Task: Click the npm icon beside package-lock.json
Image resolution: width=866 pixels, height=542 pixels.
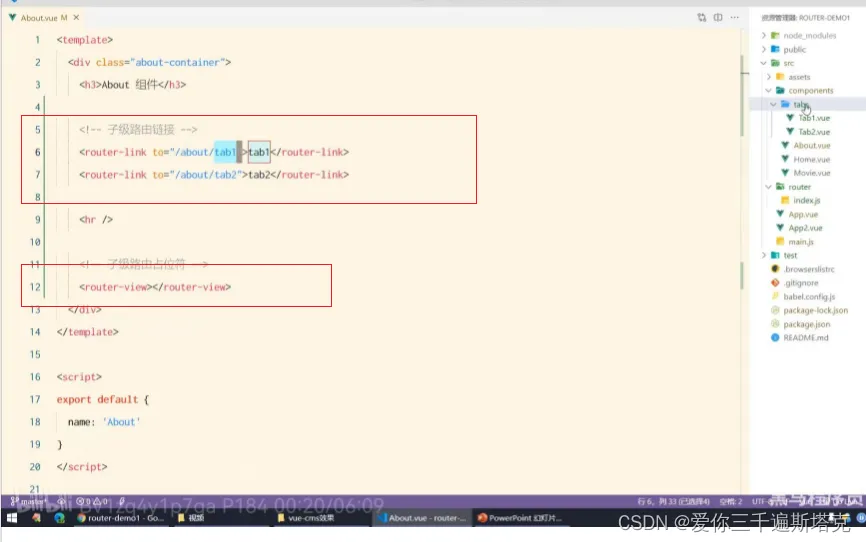Action: (775, 311)
